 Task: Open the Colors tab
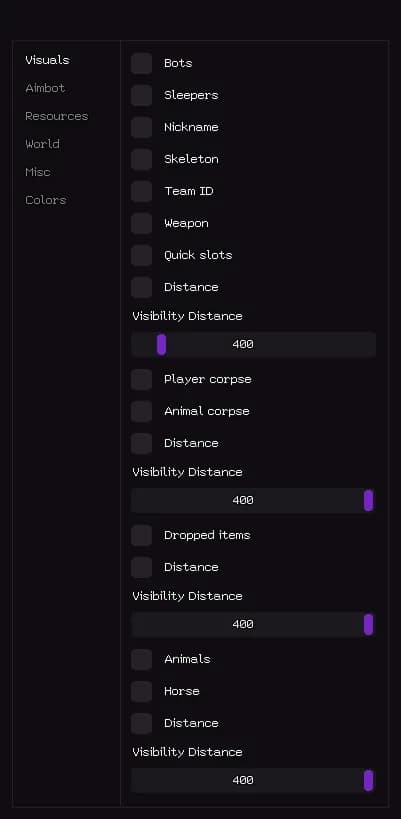coord(45,200)
